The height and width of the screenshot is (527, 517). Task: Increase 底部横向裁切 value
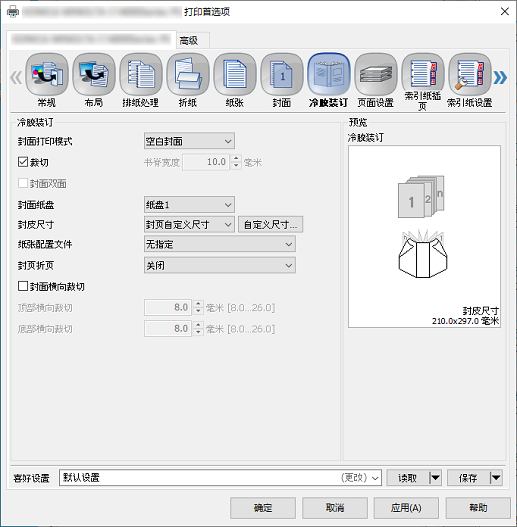[198, 325]
